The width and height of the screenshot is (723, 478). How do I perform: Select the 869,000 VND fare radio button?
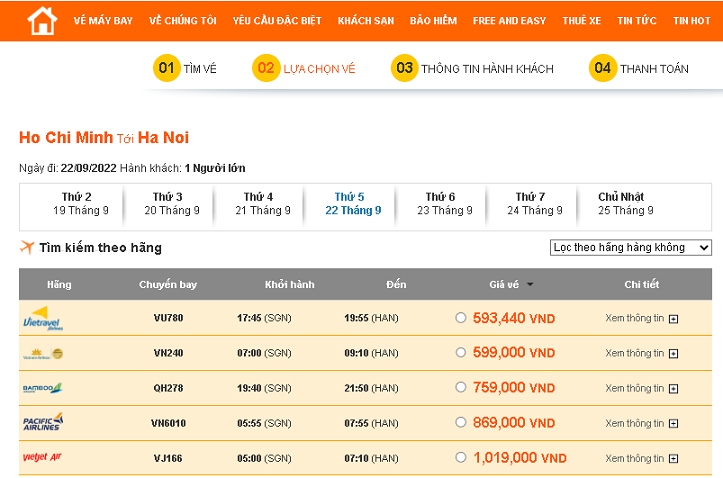coord(461,422)
